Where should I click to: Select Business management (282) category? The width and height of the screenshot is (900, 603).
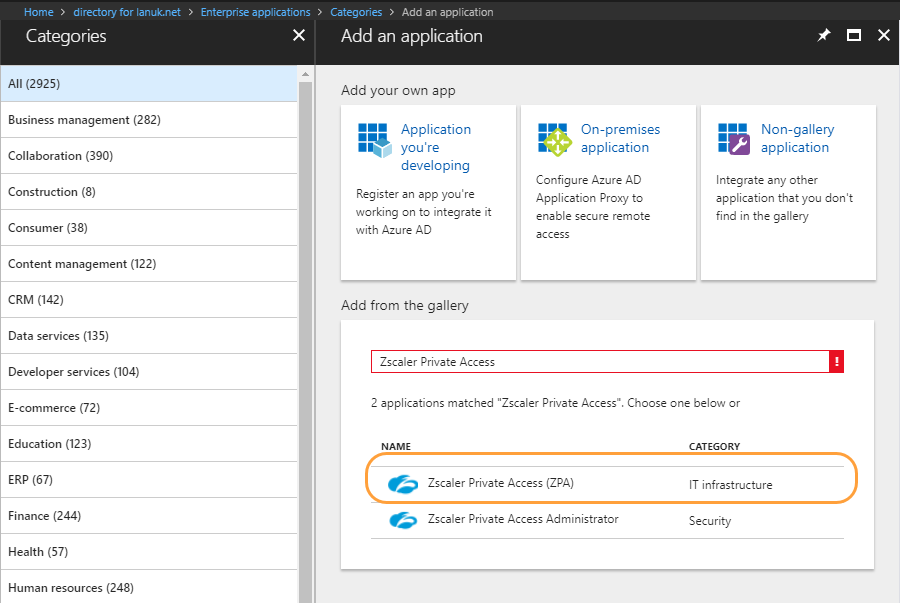point(149,120)
